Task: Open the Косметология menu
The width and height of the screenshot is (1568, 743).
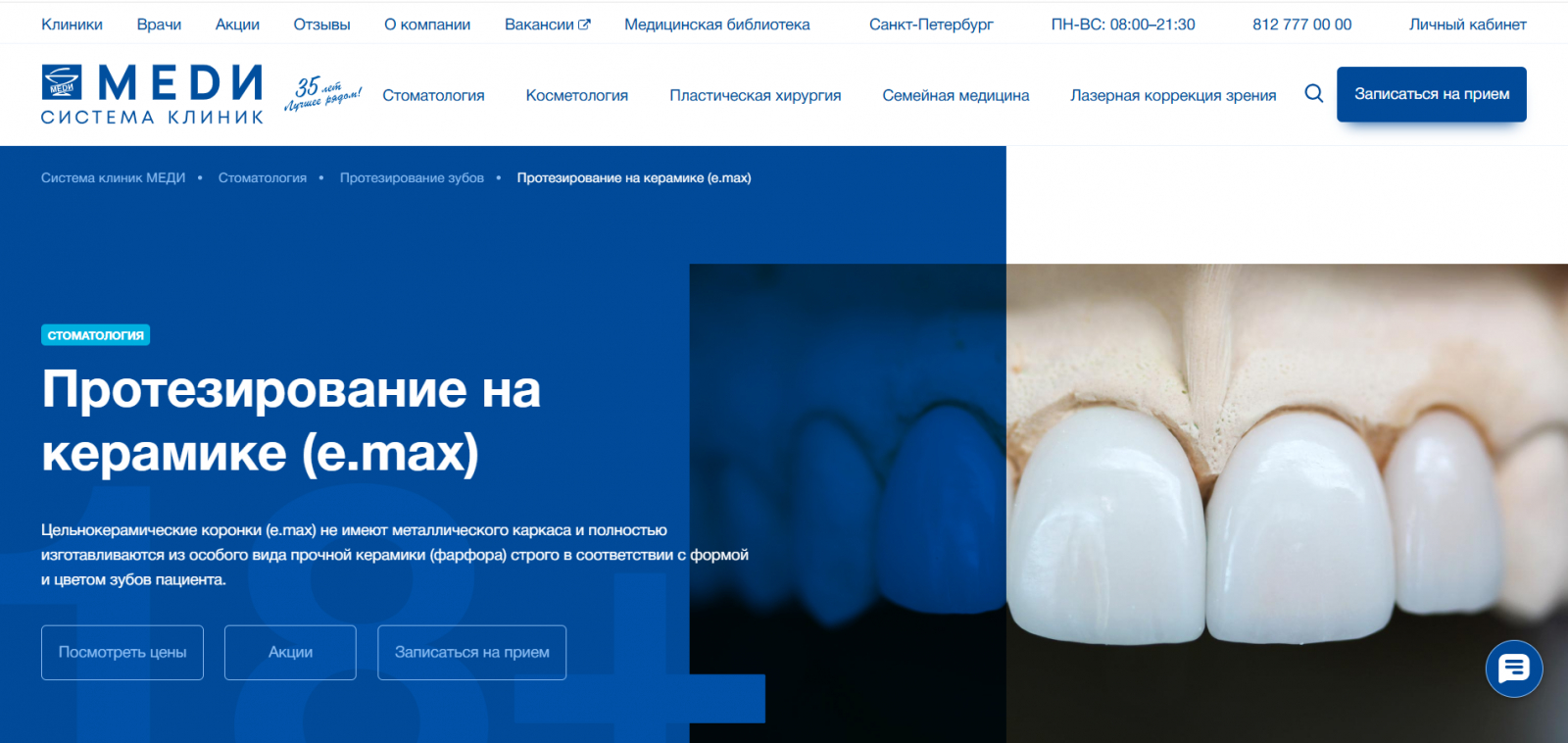Action: coord(576,95)
